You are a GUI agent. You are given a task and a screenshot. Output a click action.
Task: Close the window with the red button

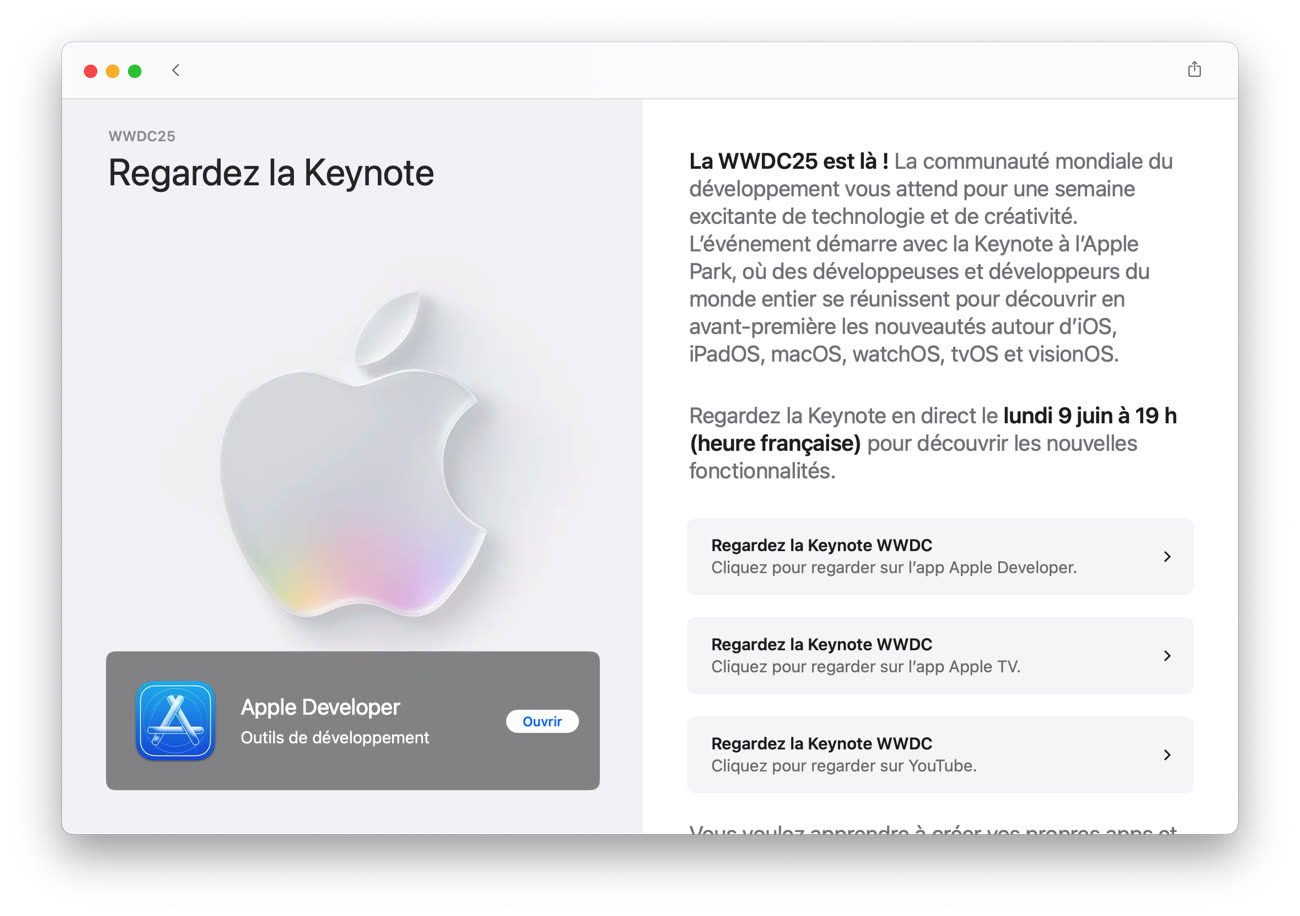90,71
